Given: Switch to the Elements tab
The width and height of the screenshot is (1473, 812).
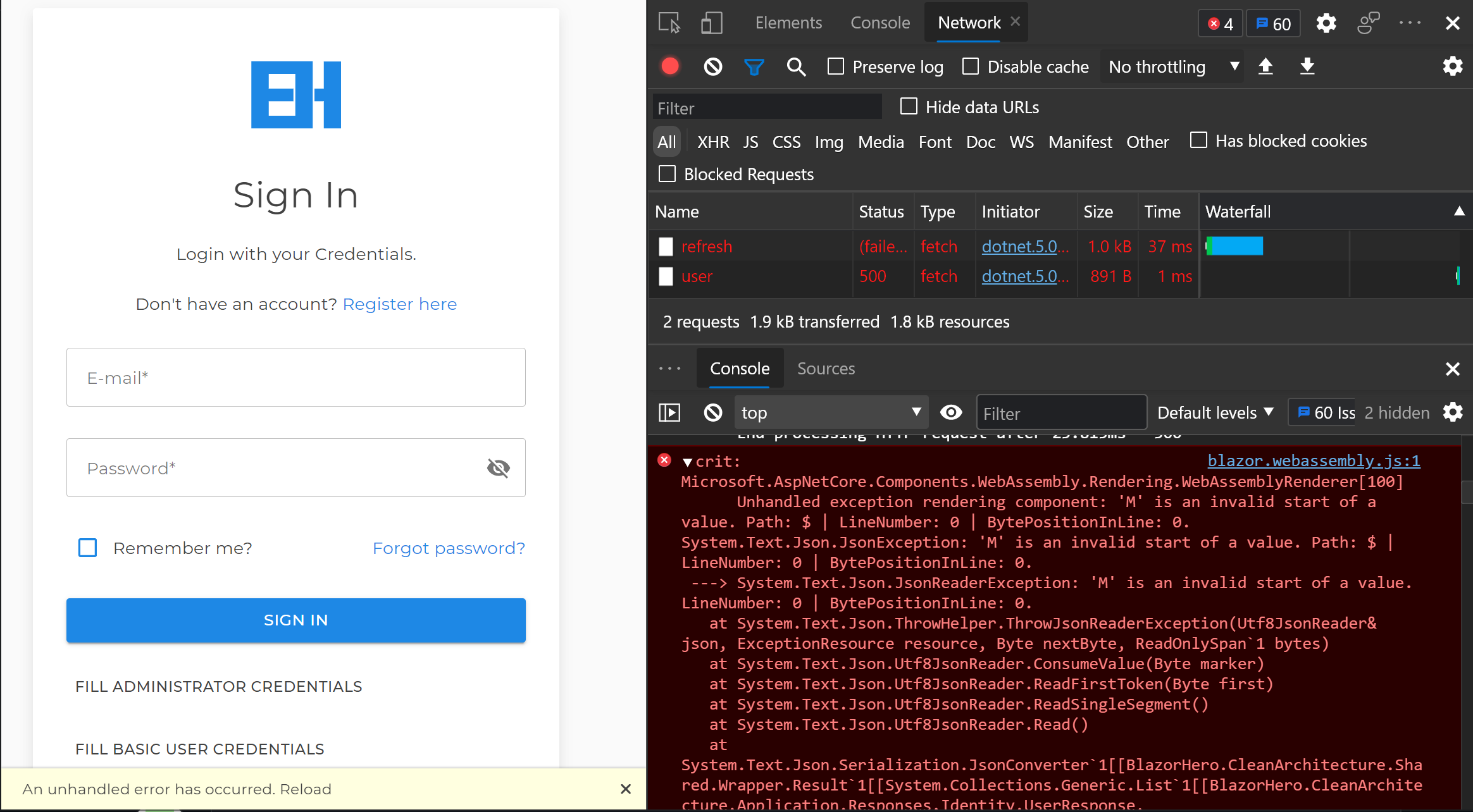Looking at the screenshot, I should (x=788, y=22).
